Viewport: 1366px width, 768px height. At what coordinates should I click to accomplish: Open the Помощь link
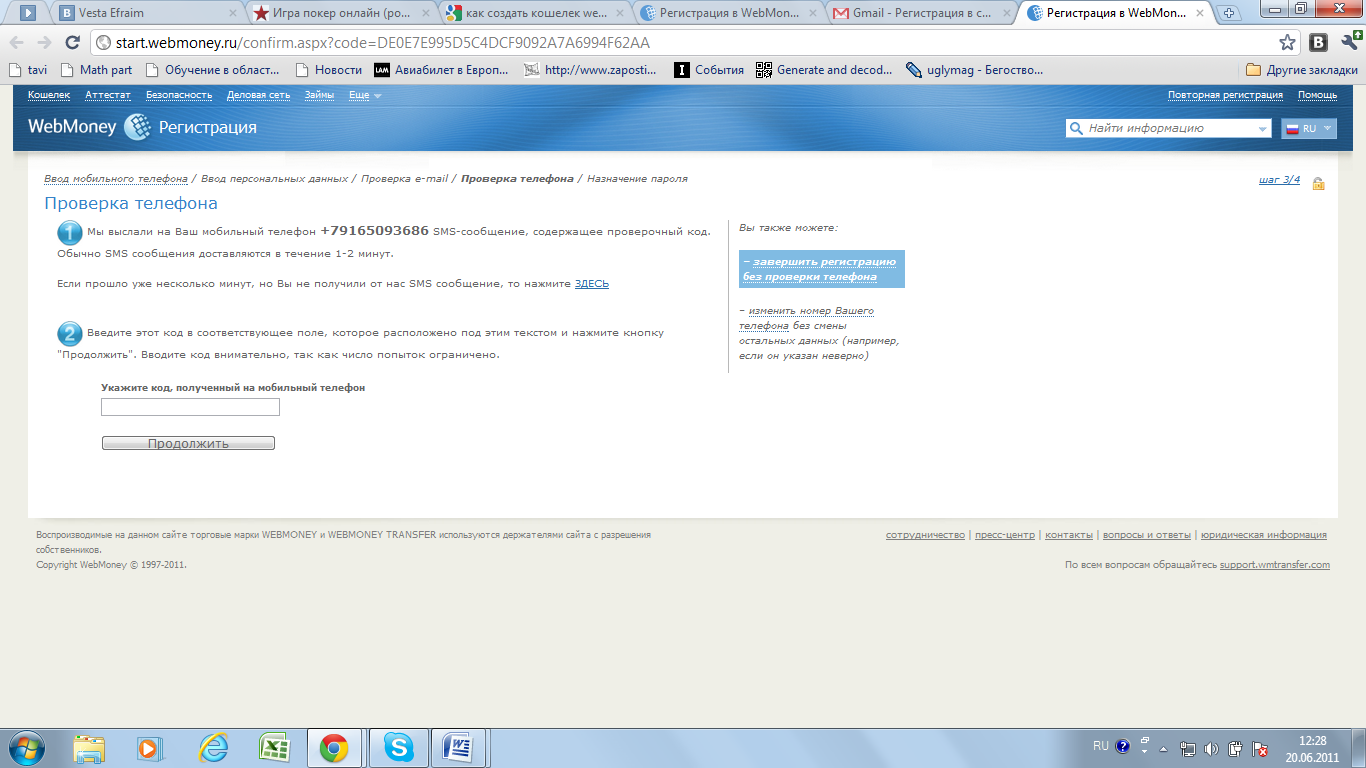pos(1317,95)
